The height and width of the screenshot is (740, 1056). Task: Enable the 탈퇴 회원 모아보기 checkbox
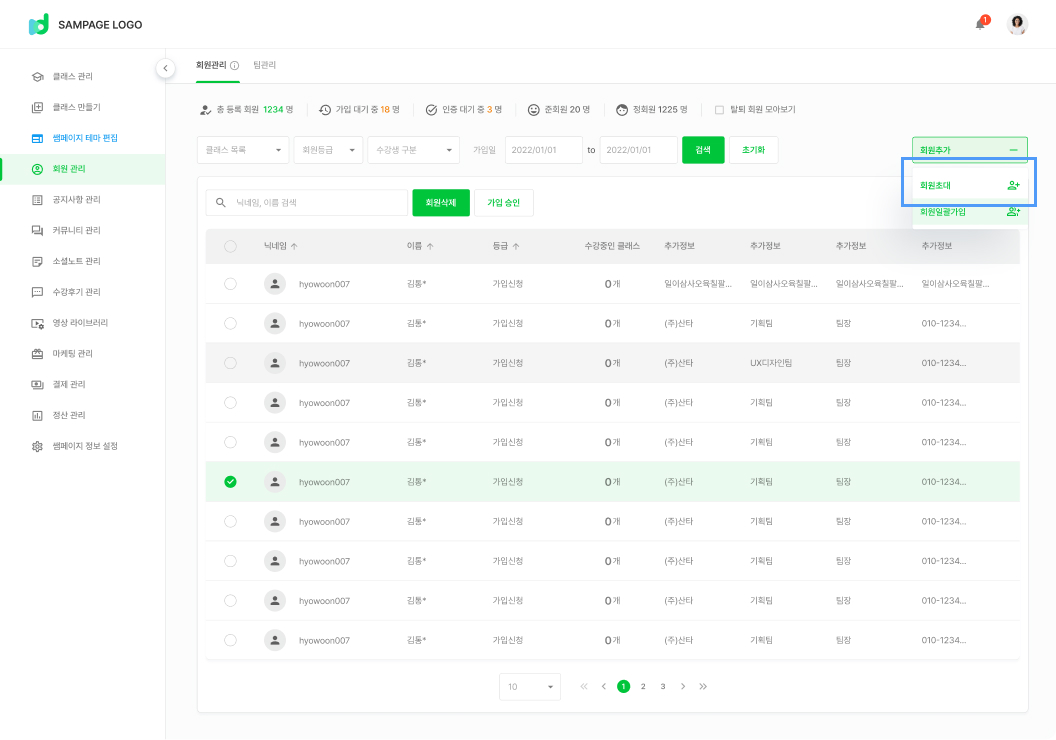[x=719, y=110]
